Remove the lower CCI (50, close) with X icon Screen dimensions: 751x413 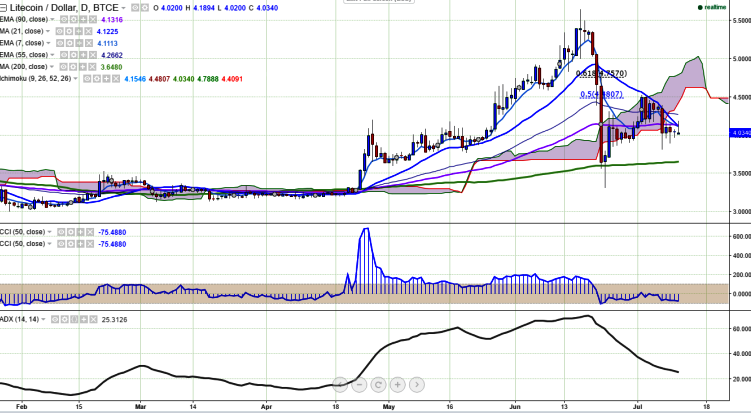pos(90,244)
